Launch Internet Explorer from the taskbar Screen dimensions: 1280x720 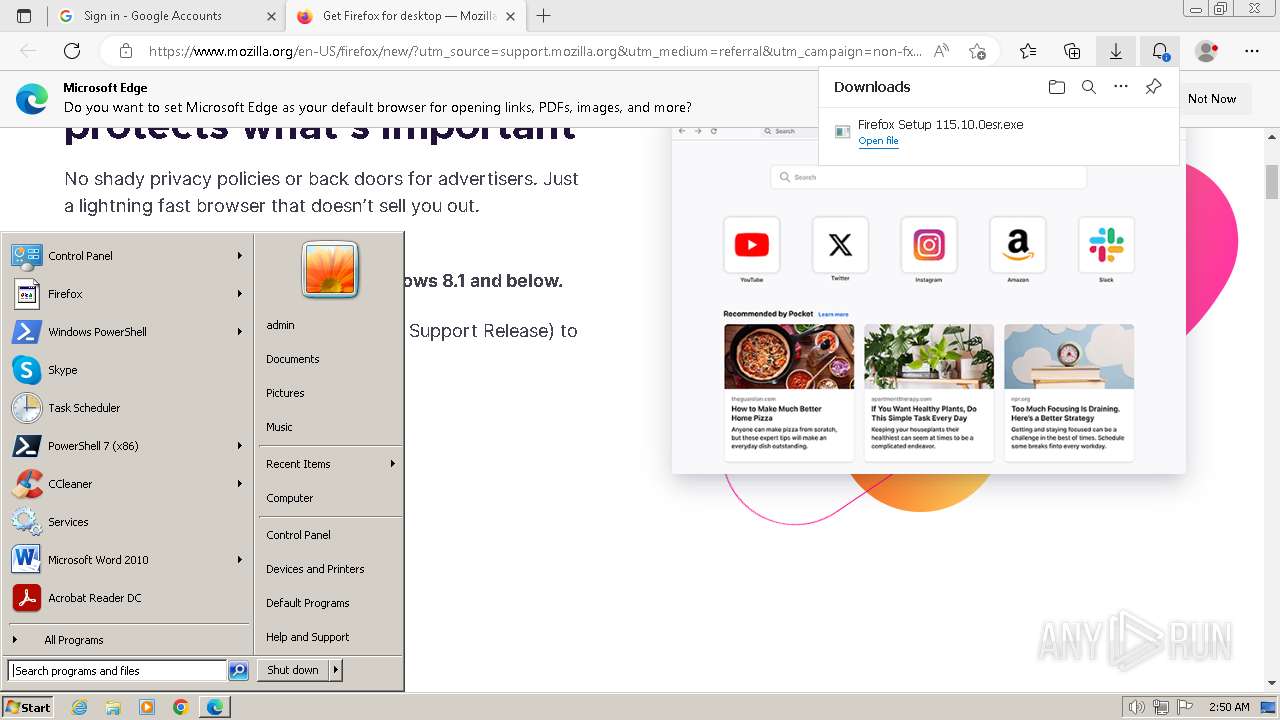click(80, 707)
